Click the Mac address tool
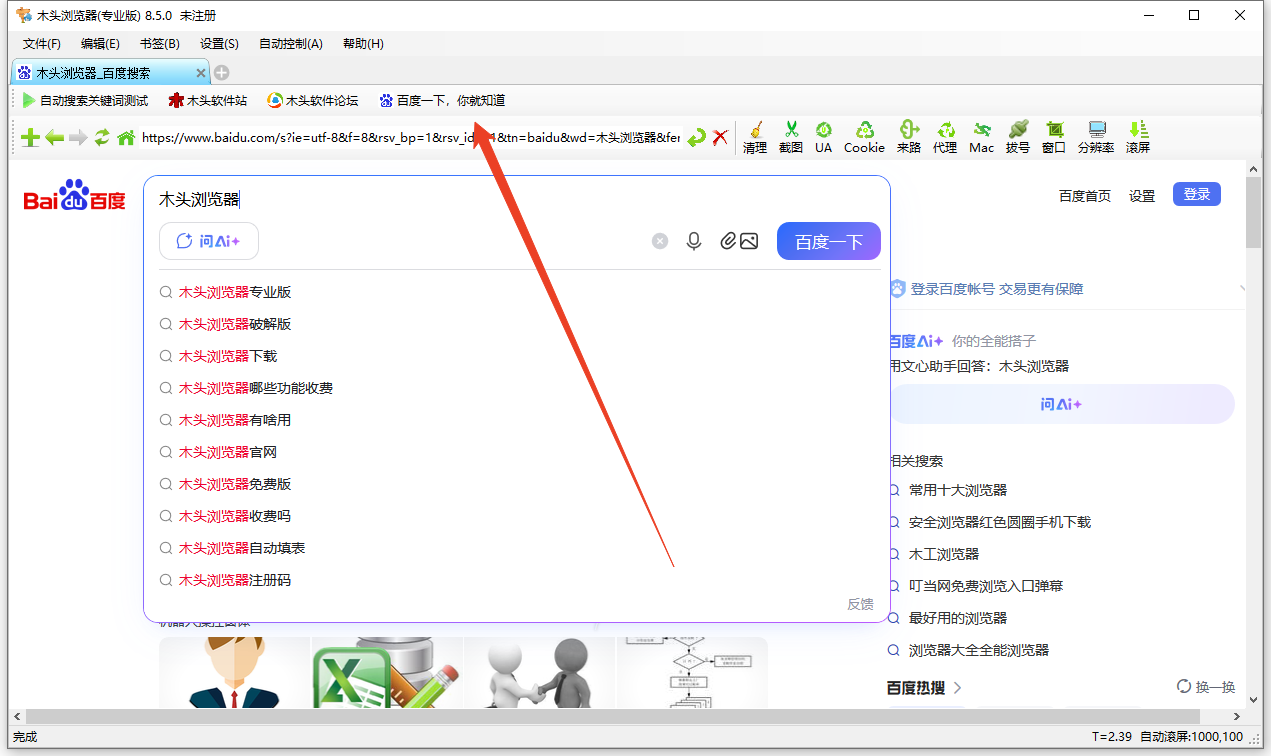1271x756 pixels. [x=982, y=138]
